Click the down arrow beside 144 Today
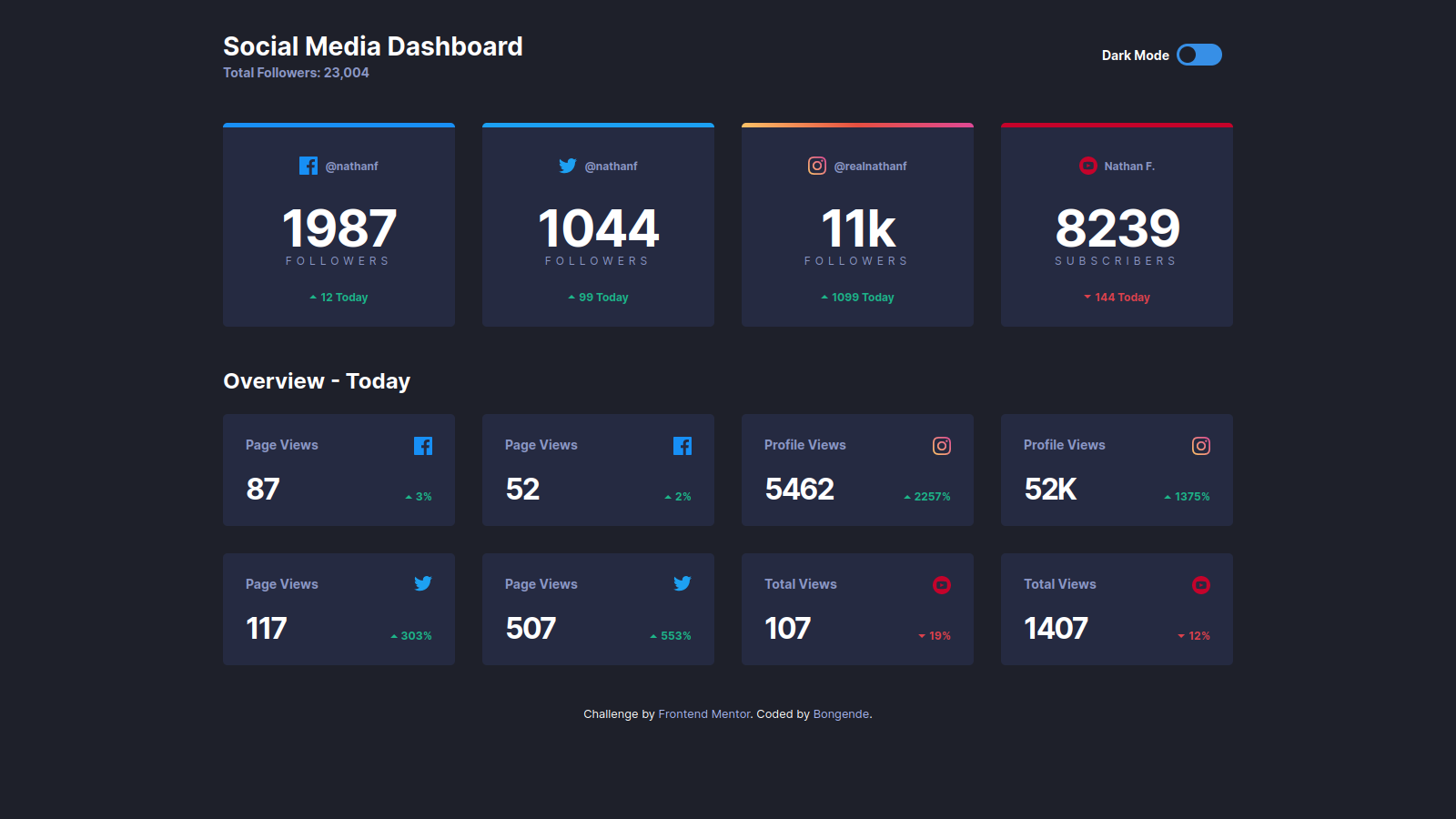This screenshot has width=1456, height=819. click(1087, 297)
